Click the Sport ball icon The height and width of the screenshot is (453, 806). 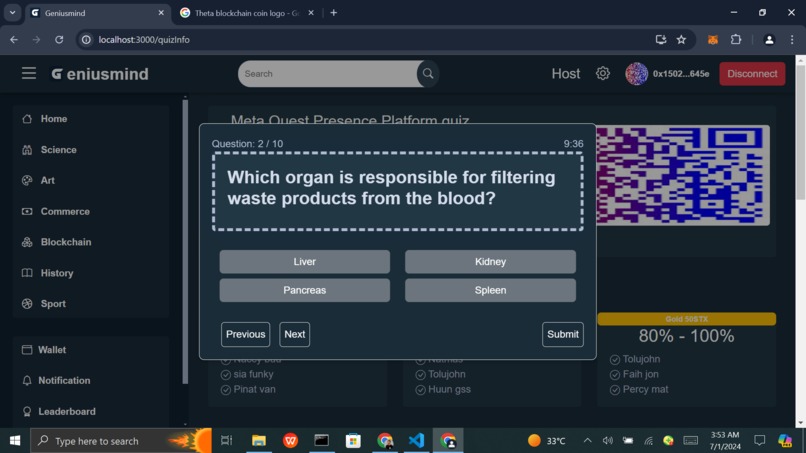[x=27, y=304]
